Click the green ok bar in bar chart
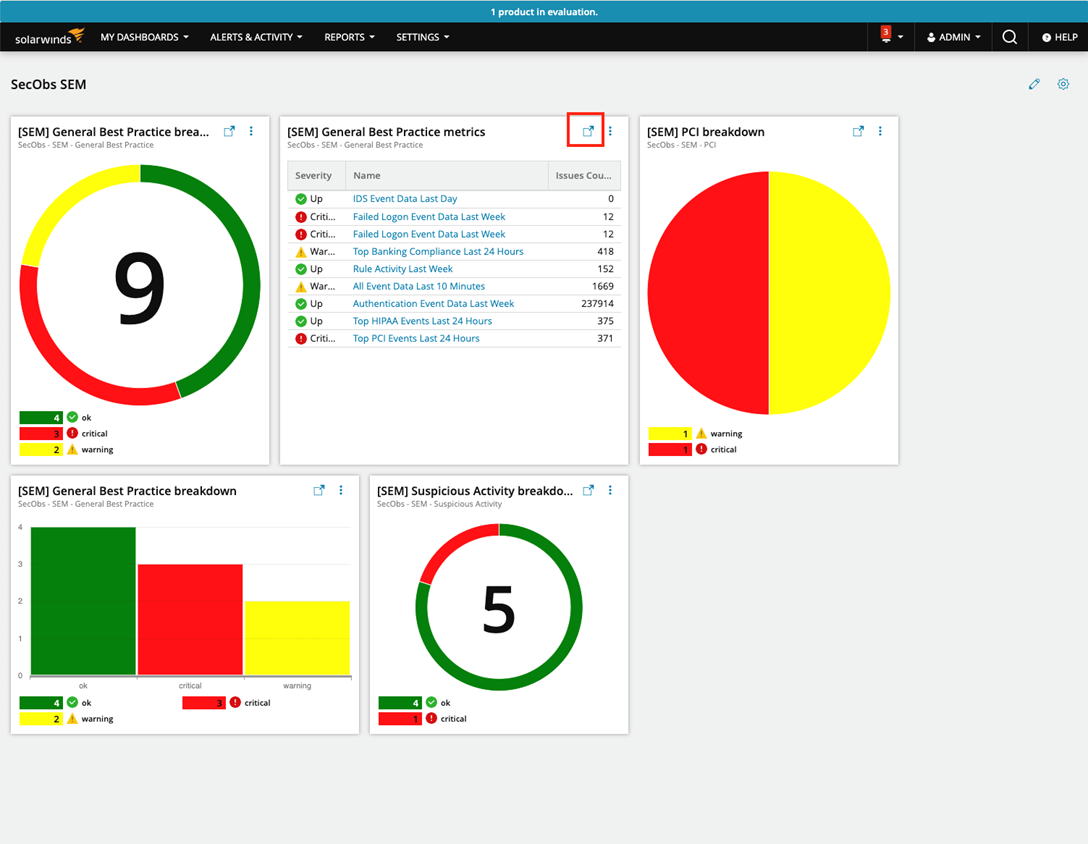 (83, 600)
